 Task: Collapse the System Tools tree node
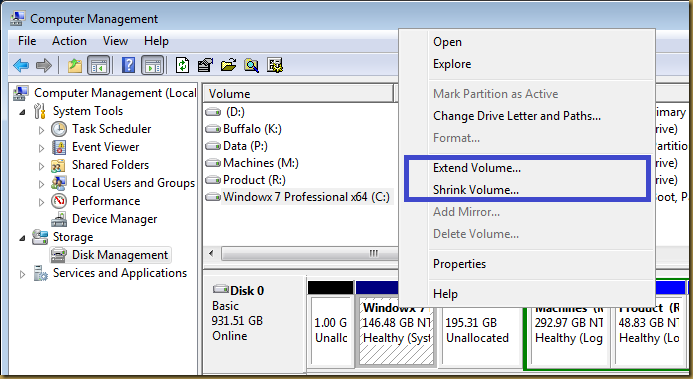[23, 112]
